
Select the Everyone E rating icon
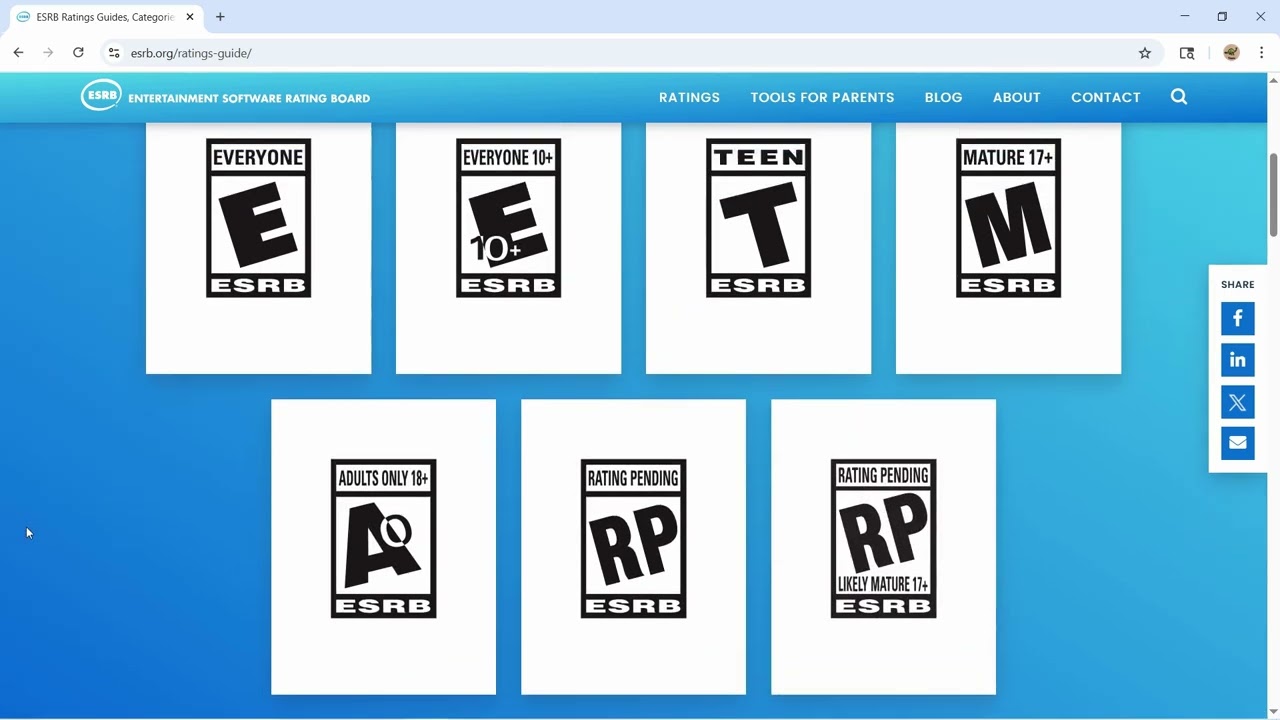pyautogui.click(x=258, y=218)
